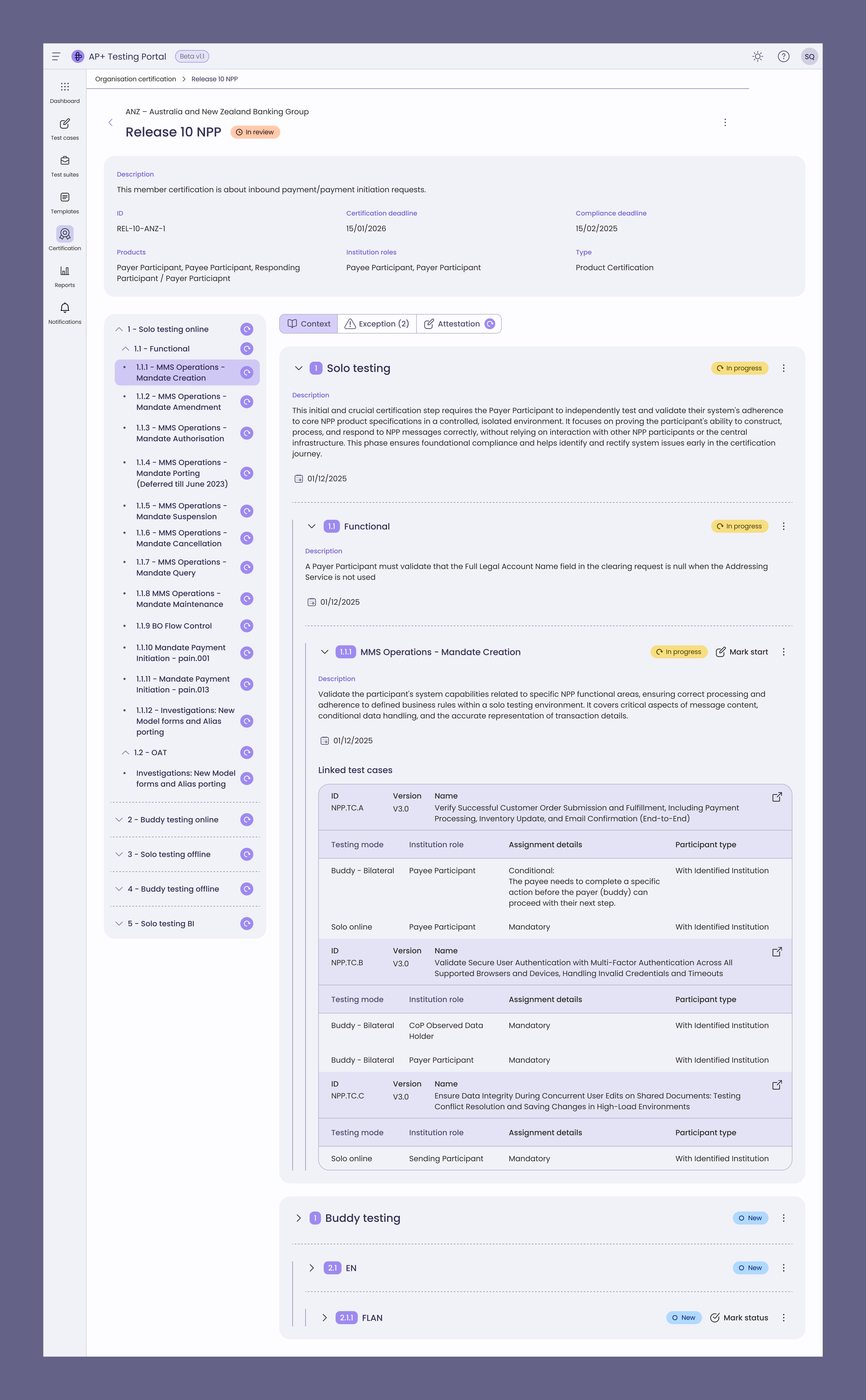Click the In progress status badge of Solo testing
Image resolution: width=866 pixels, height=1400 pixels.
tap(739, 368)
